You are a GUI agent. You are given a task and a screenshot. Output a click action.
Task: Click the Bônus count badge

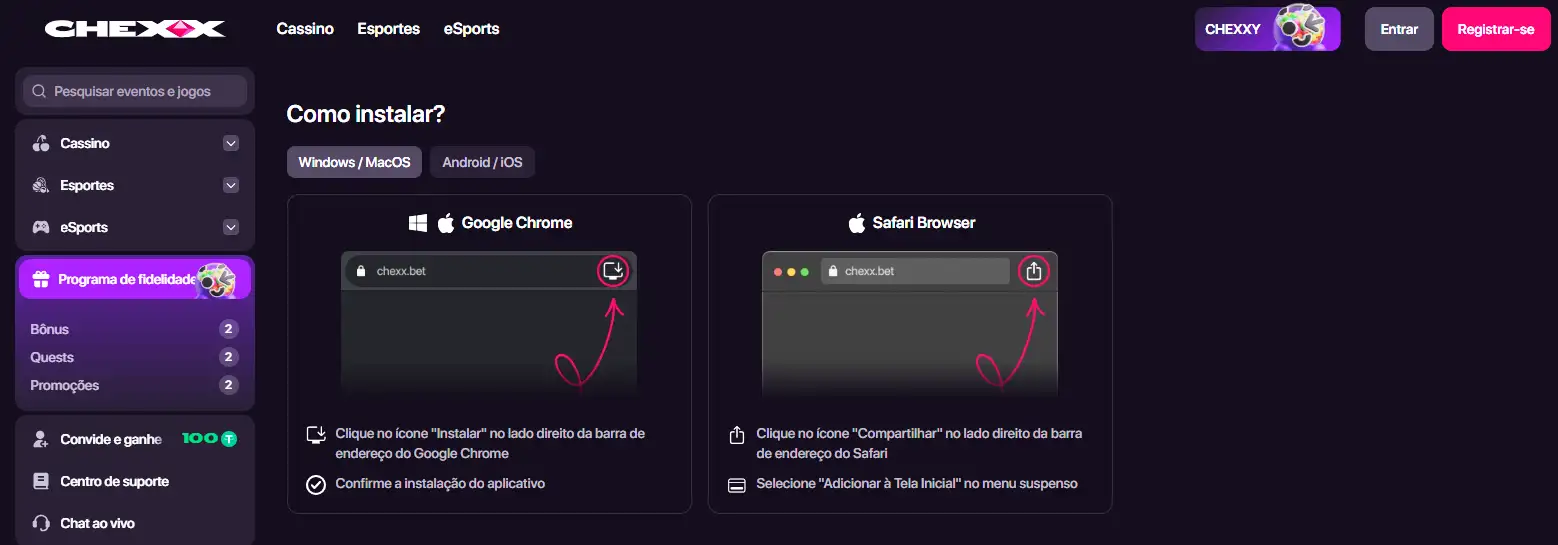[x=229, y=329]
